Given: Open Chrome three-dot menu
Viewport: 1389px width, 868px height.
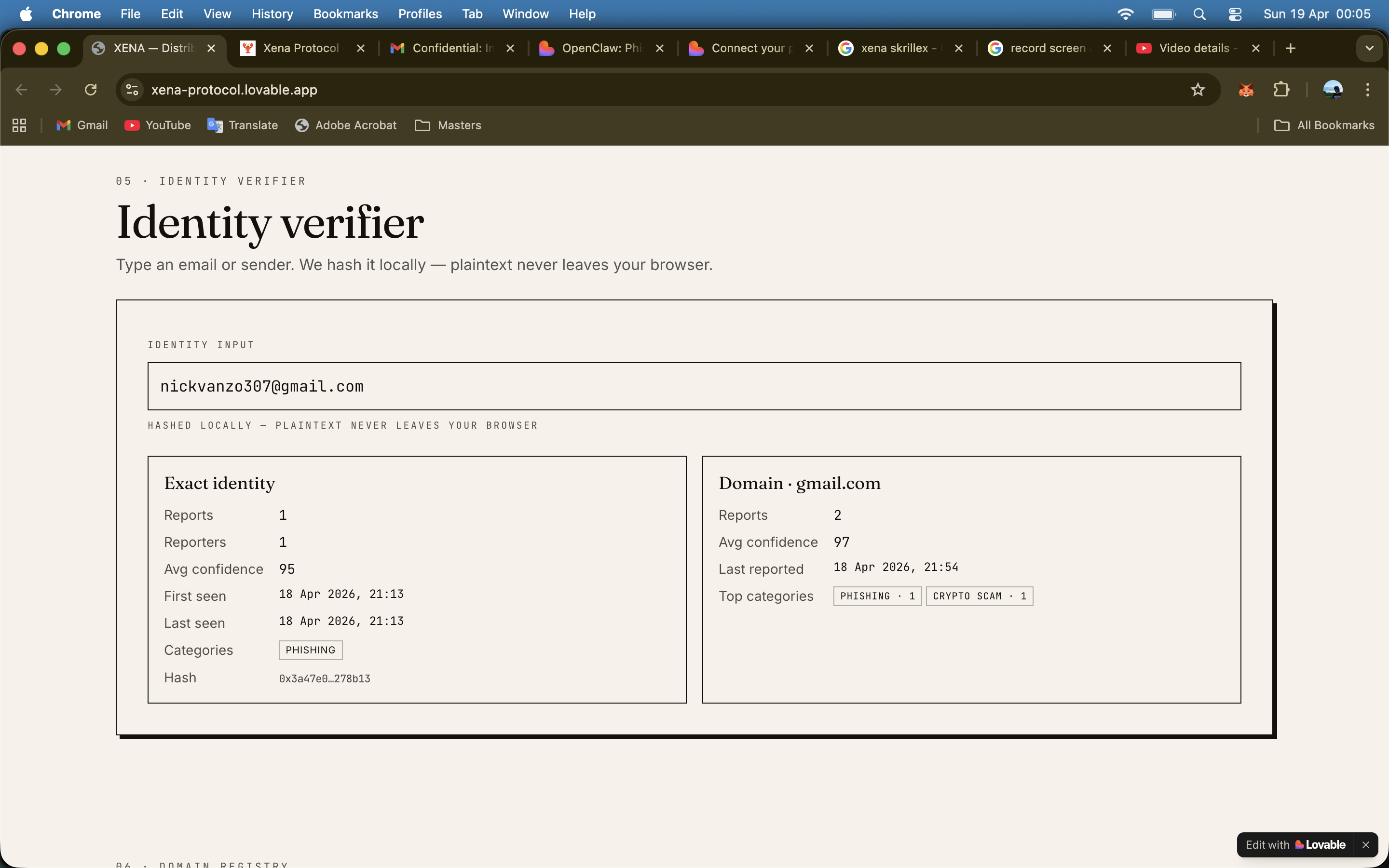Looking at the screenshot, I should coord(1368,90).
